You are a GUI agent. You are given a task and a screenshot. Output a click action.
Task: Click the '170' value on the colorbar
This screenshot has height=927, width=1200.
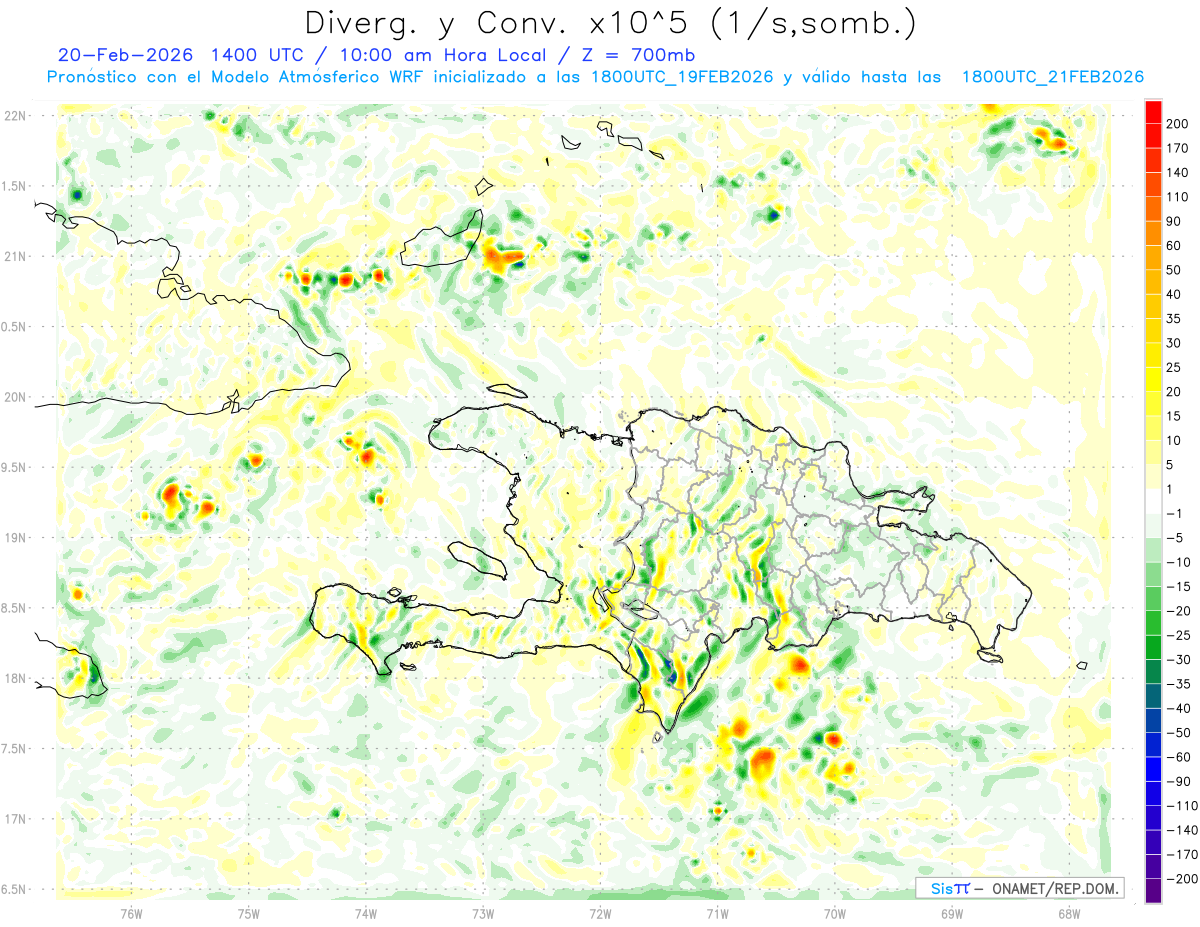click(1178, 148)
